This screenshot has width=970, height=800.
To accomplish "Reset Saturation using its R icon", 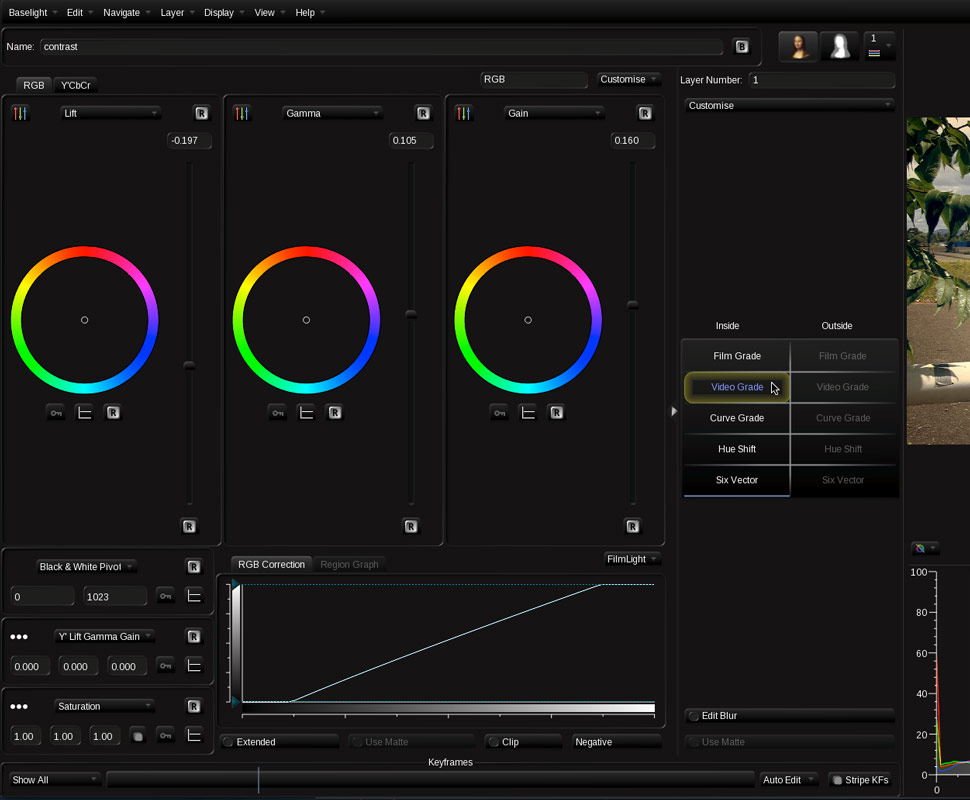I will 194,706.
